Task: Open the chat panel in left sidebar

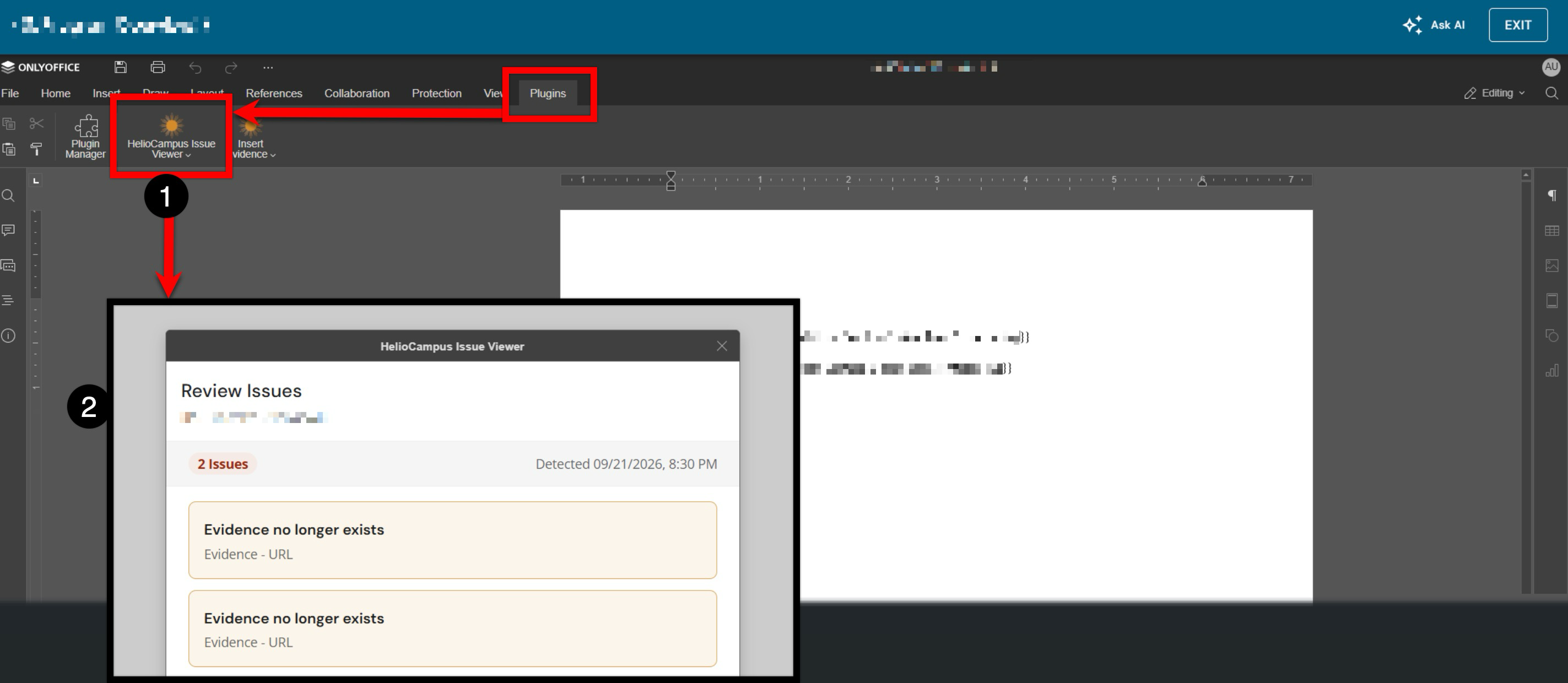Action: pos(8,265)
